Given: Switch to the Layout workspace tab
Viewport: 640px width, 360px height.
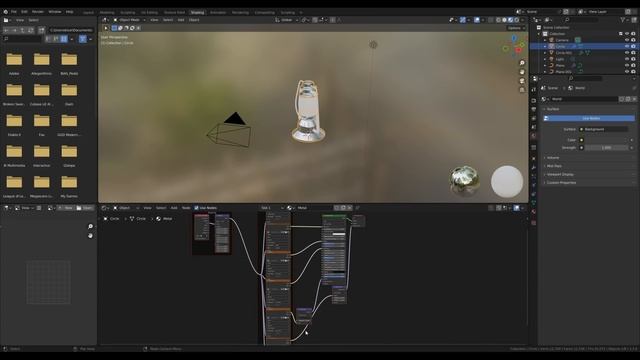Looking at the screenshot, I should (x=88, y=13).
